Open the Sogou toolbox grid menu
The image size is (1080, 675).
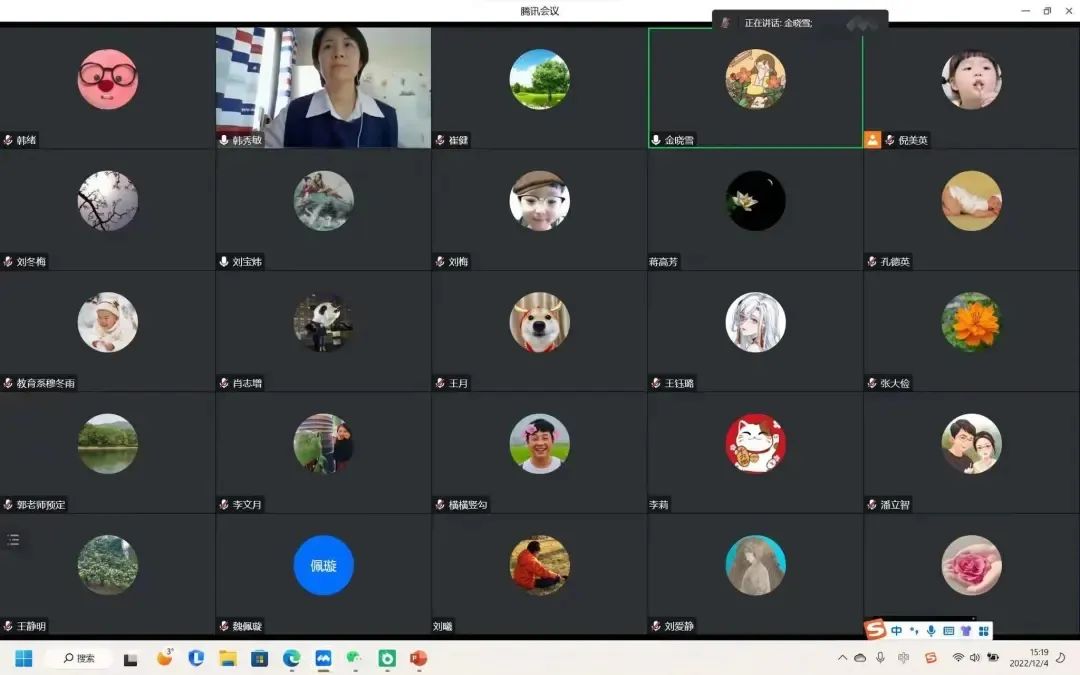983,631
